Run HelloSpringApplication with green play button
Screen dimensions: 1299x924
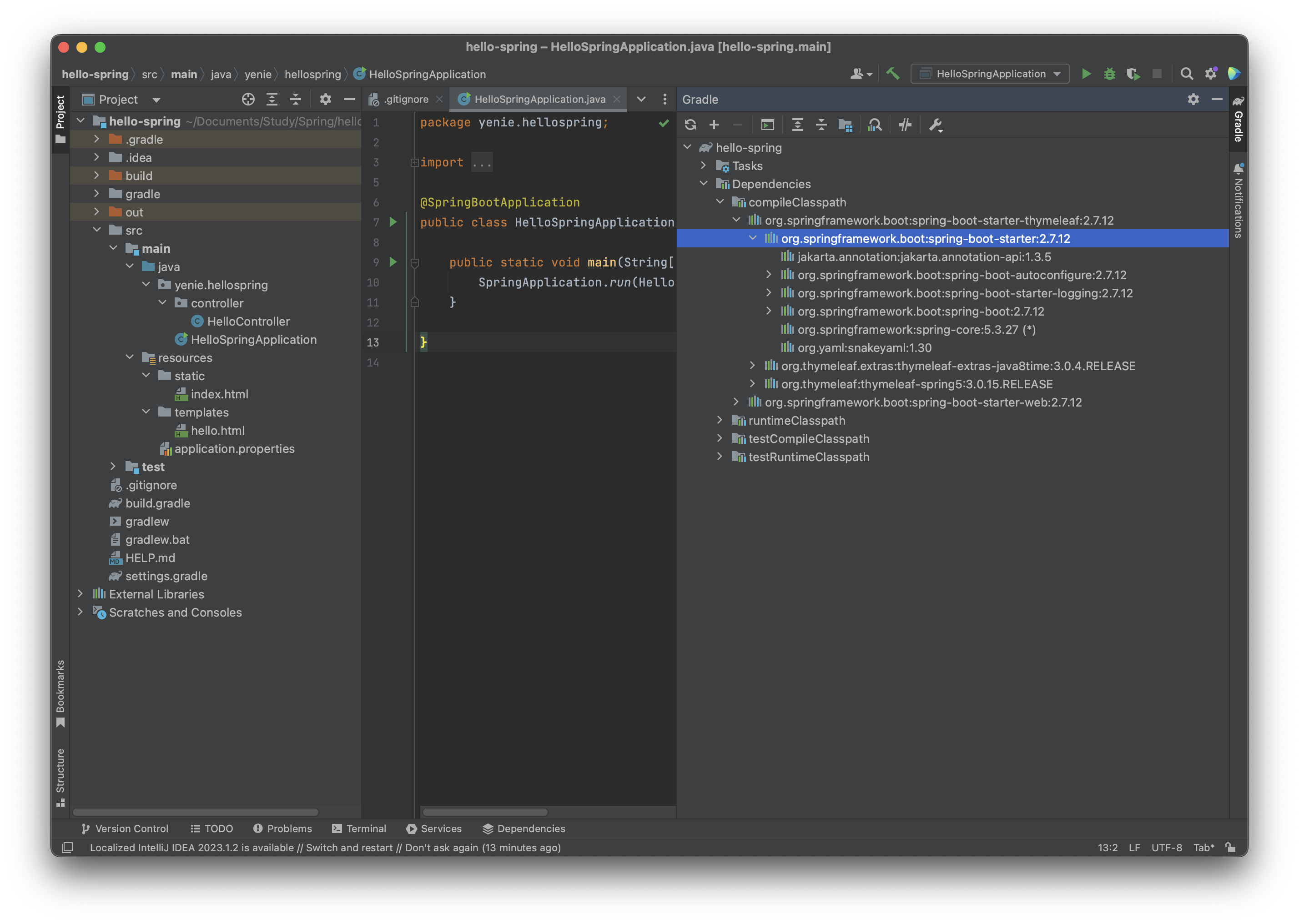coord(1086,74)
